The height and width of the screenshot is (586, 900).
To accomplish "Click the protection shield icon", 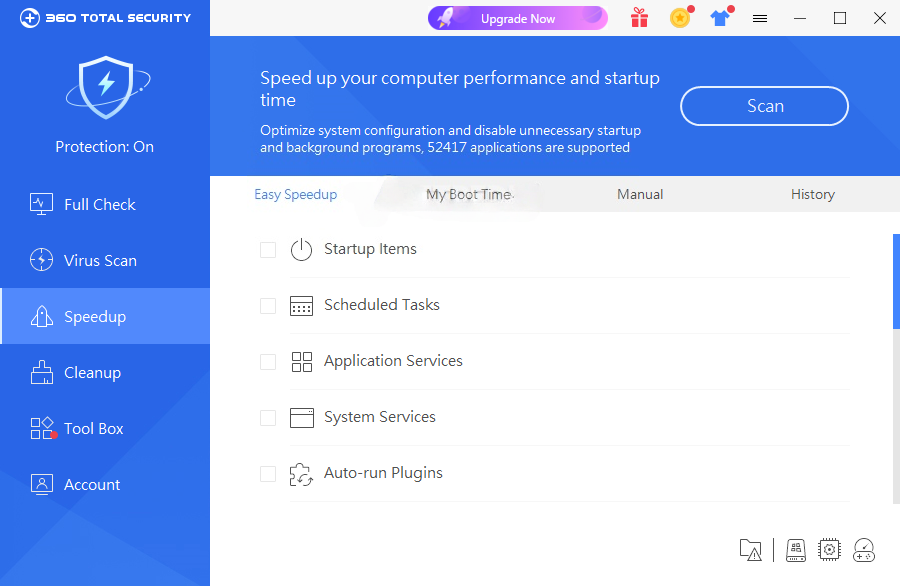I will point(107,87).
